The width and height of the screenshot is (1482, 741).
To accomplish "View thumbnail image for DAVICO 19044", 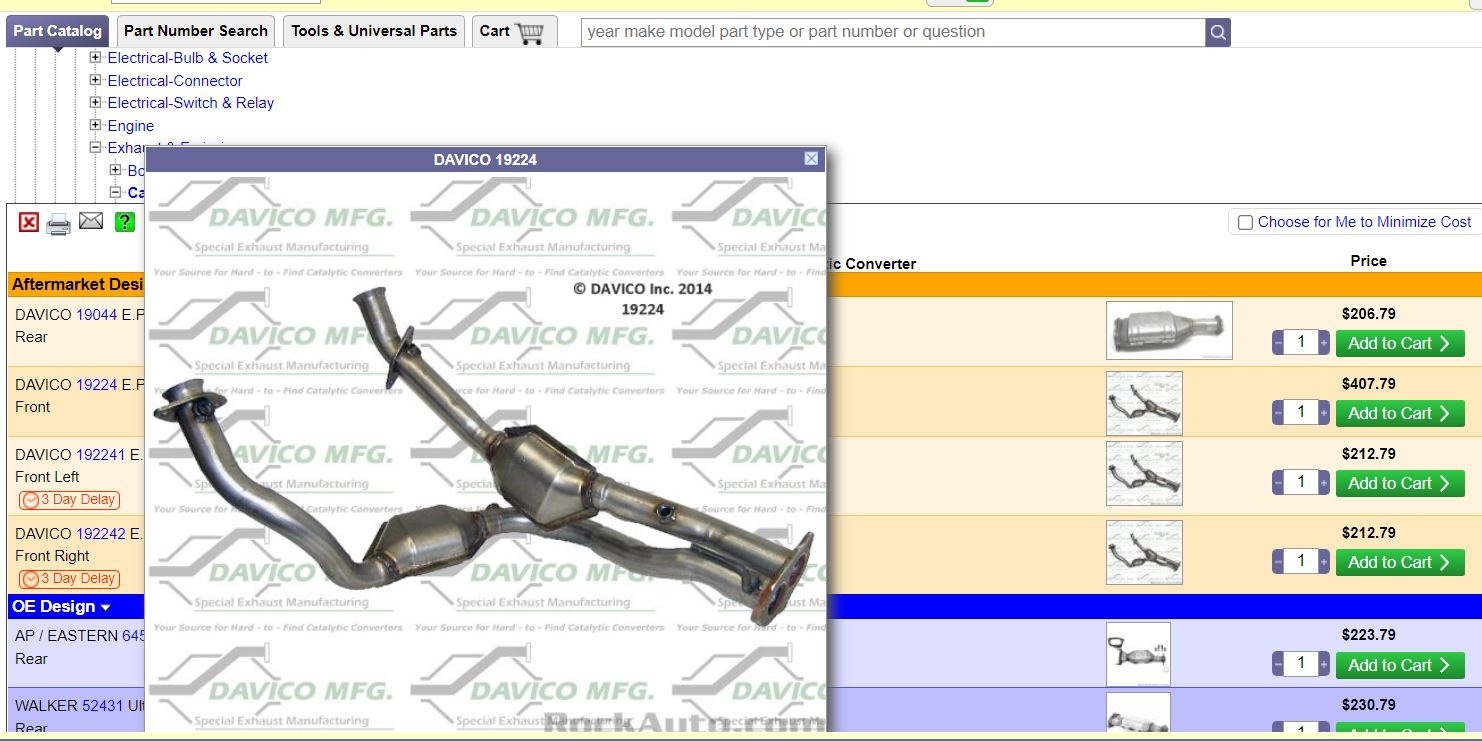I will (1169, 331).
